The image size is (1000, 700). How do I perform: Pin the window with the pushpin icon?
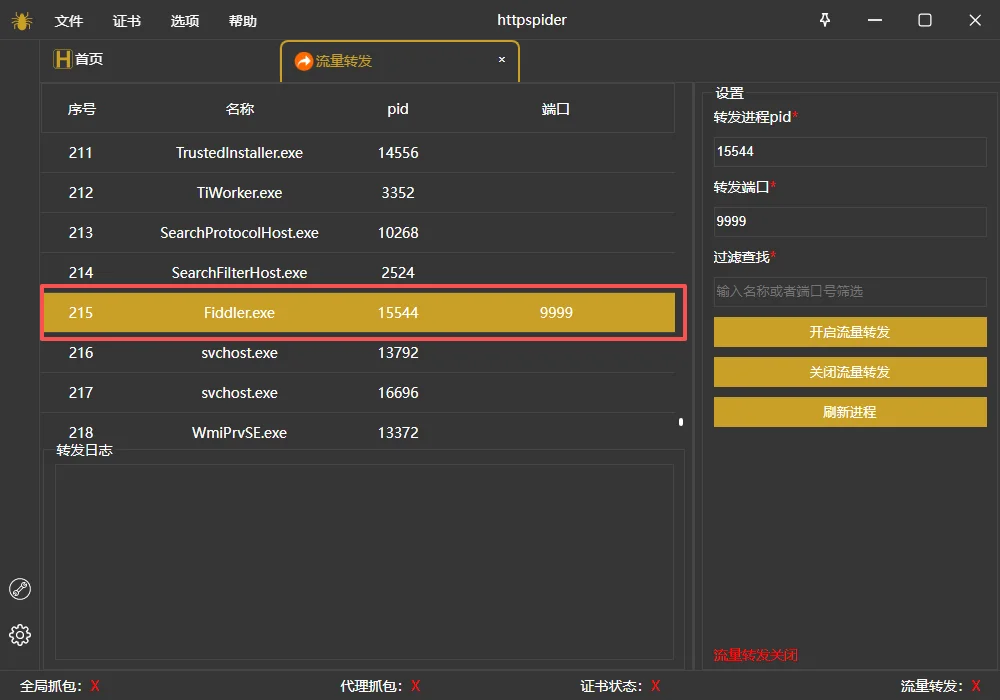point(825,20)
